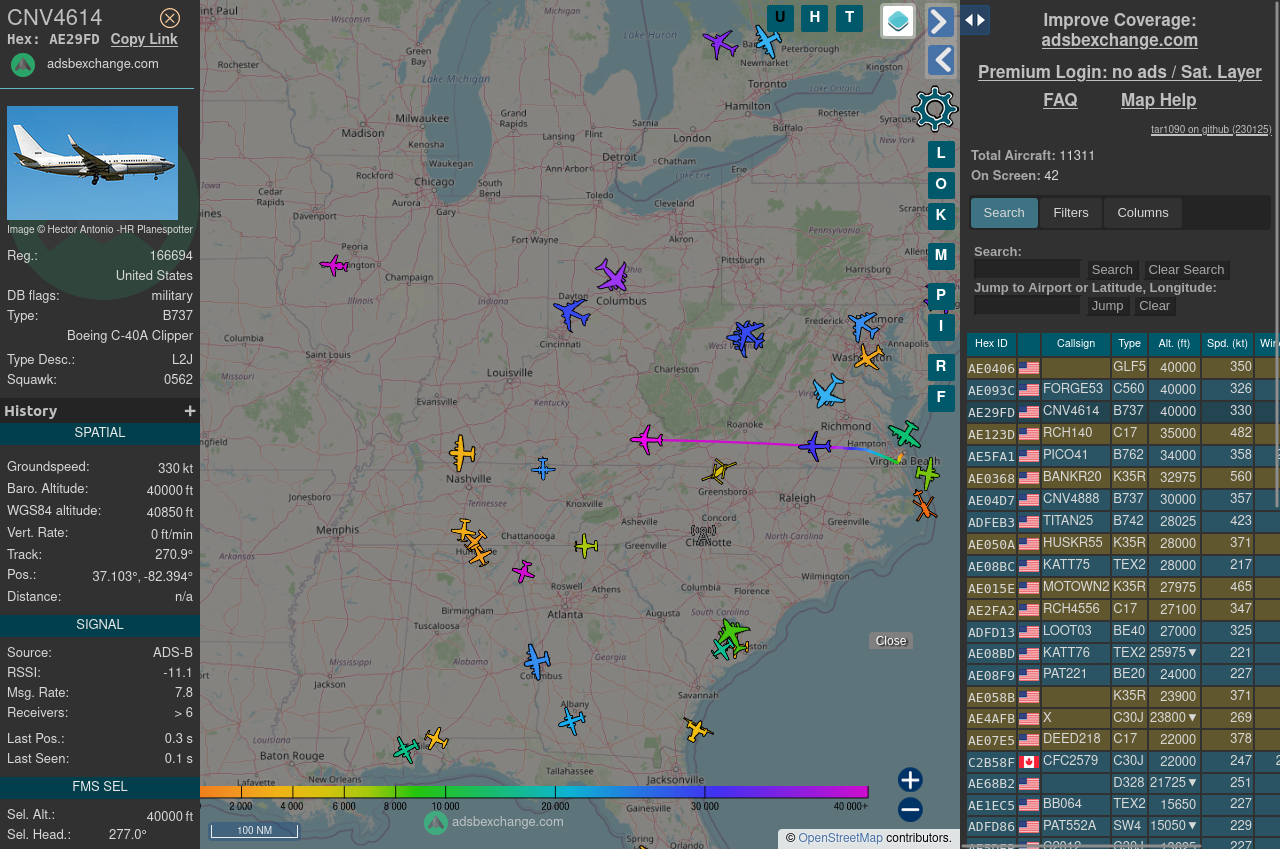Open the Map Help link

1158,100
